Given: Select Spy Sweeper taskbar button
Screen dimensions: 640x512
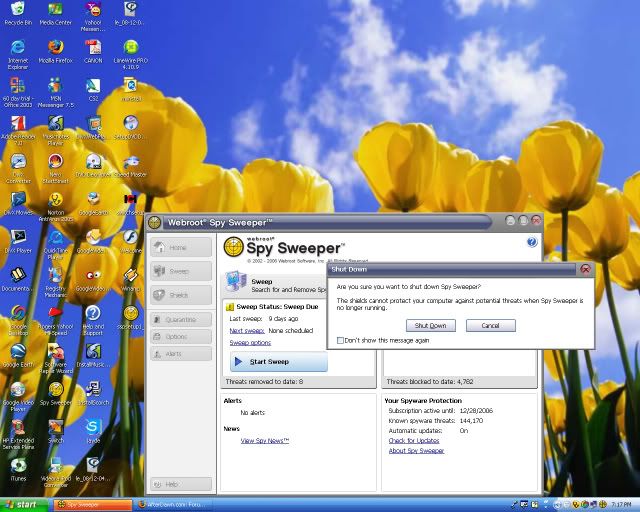Looking at the screenshot, I should click(x=93, y=505).
